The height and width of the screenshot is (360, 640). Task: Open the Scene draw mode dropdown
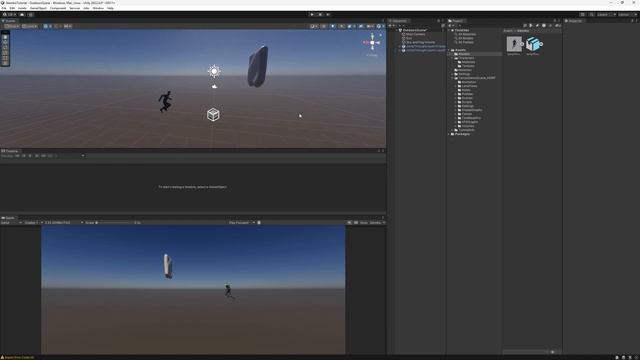coord(313,26)
